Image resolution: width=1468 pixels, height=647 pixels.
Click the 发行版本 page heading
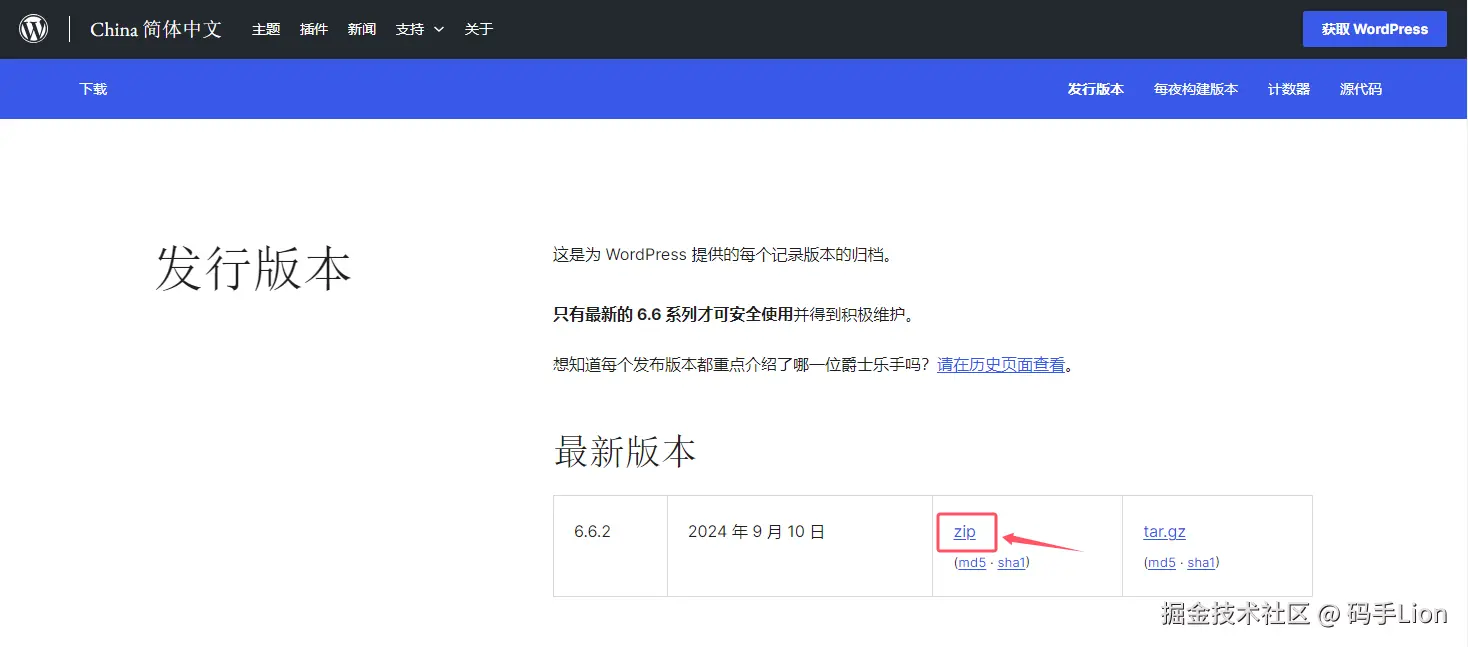[254, 269]
